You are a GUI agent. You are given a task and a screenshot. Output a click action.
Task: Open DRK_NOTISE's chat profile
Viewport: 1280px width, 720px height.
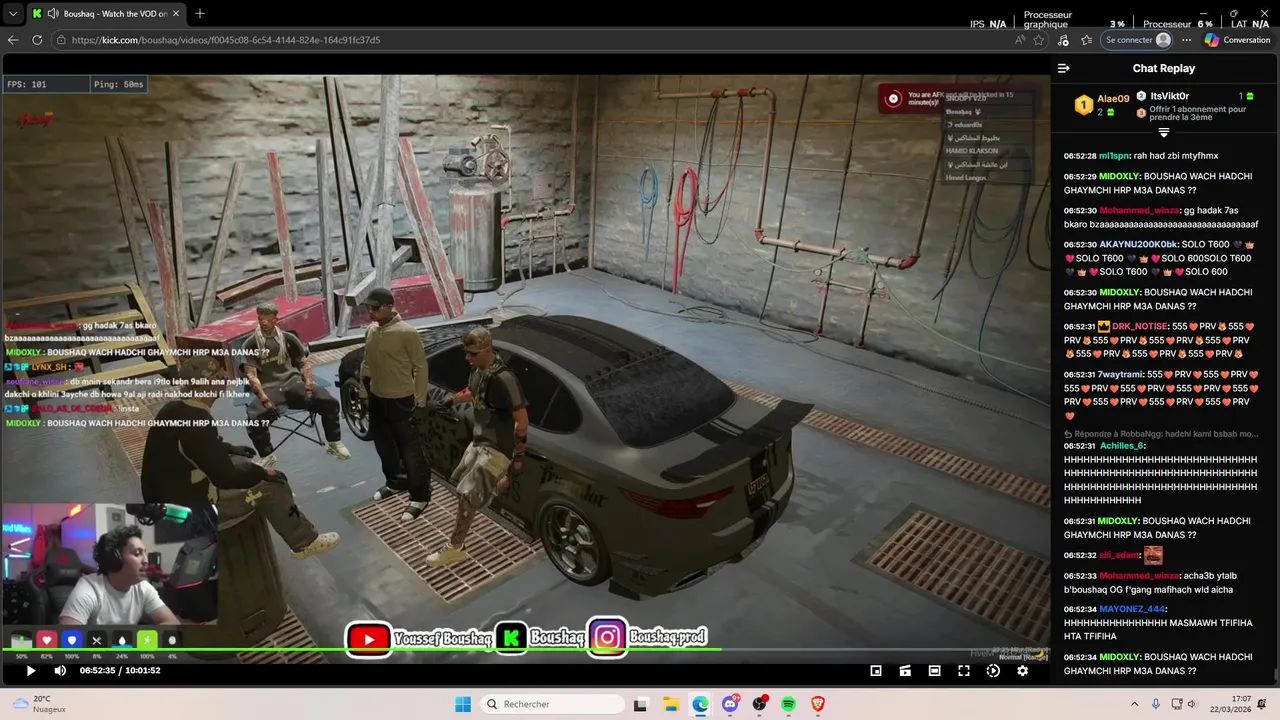[x=1140, y=326]
